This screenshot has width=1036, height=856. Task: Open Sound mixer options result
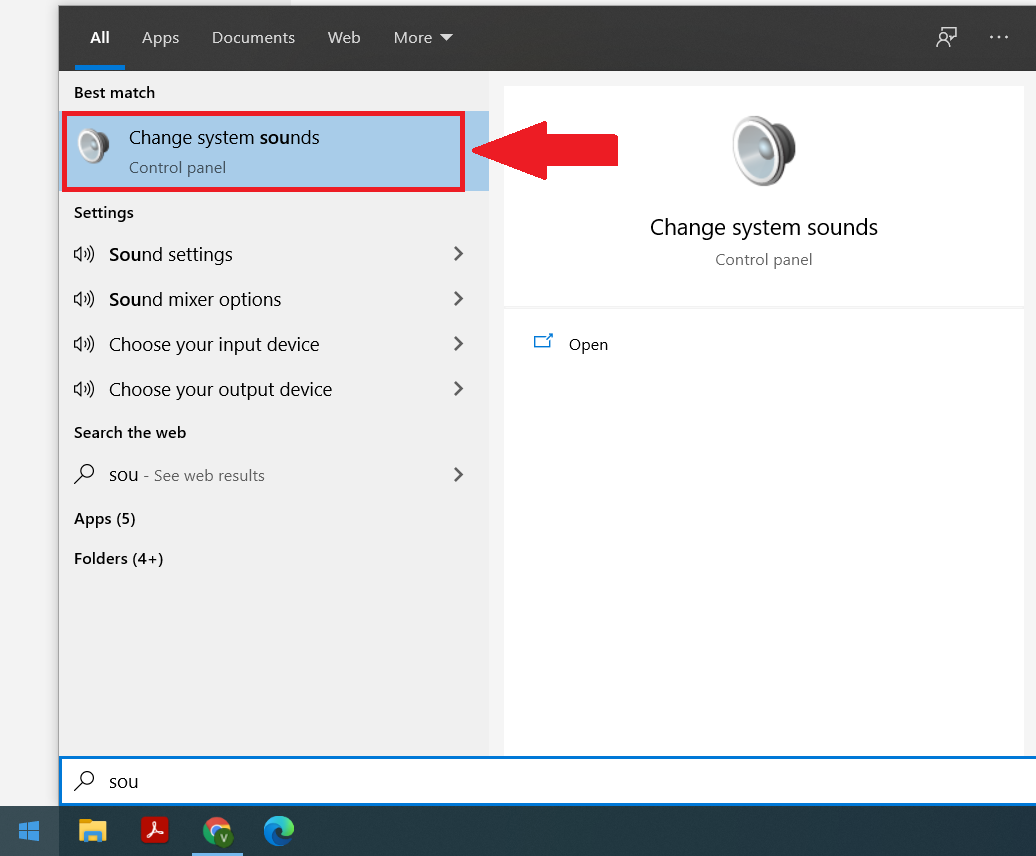click(274, 299)
